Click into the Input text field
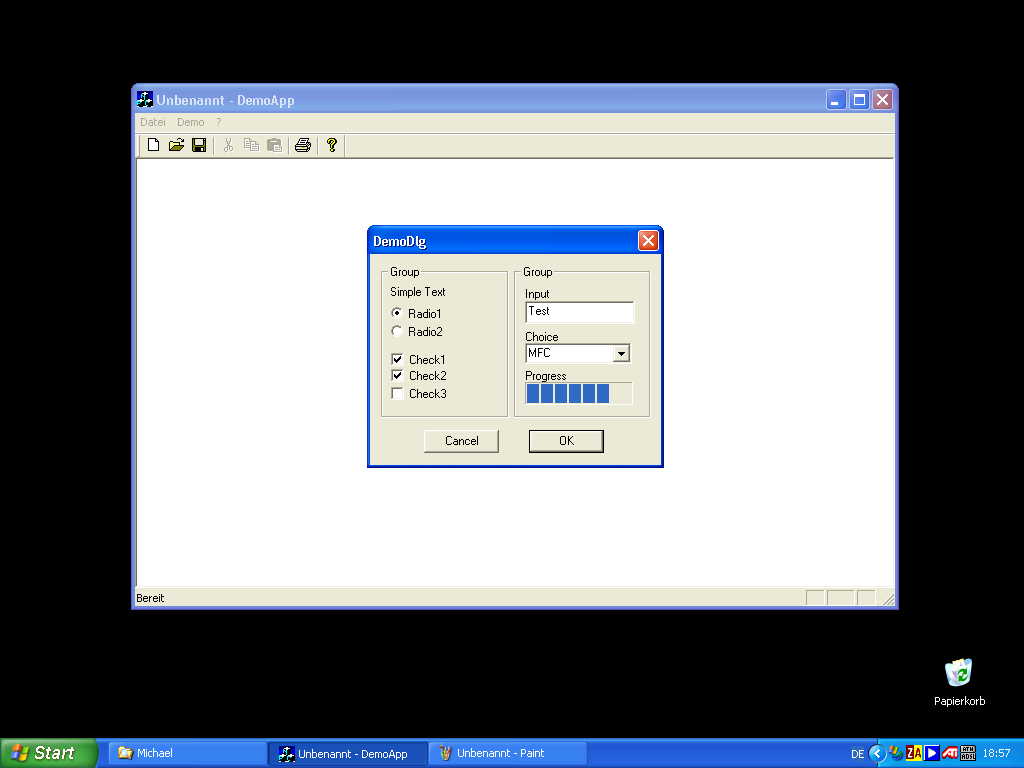1024x768 pixels. pos(579,312)
